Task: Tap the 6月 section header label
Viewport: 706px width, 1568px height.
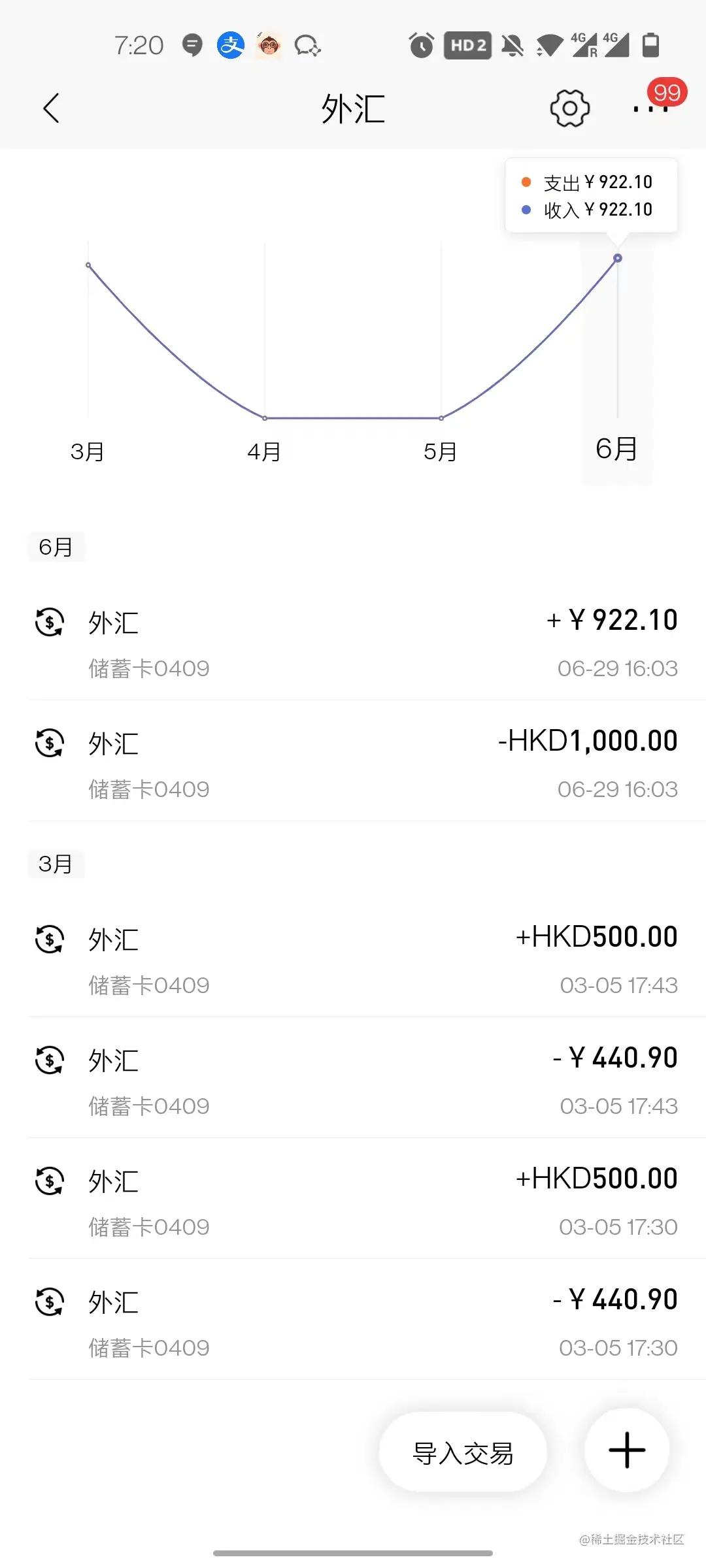Action: pos(56,547)
